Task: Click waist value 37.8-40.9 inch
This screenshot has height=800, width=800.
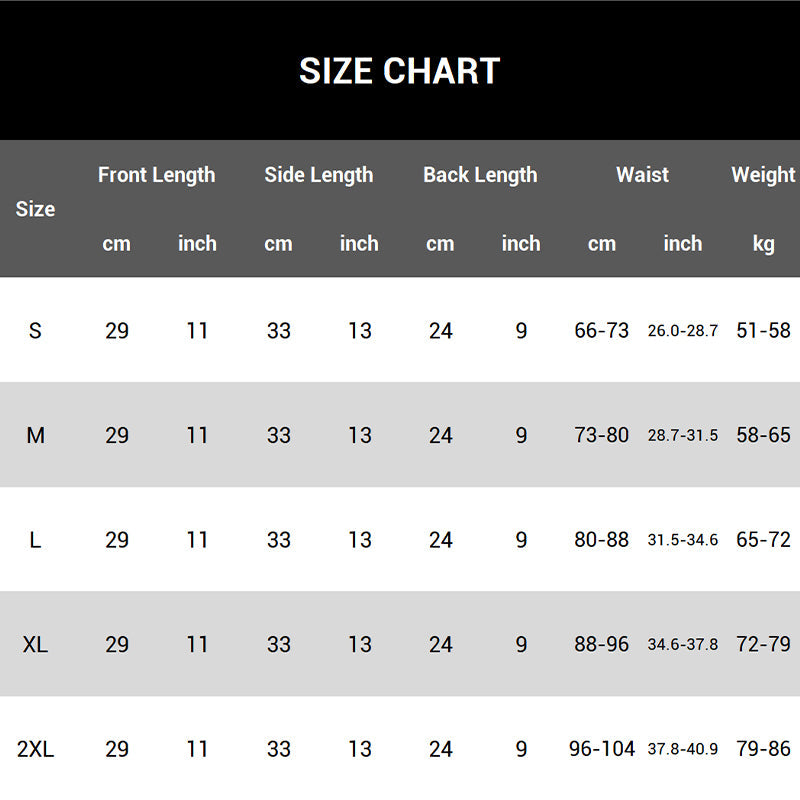Action: pyautogui.click(x=683, y=749)
